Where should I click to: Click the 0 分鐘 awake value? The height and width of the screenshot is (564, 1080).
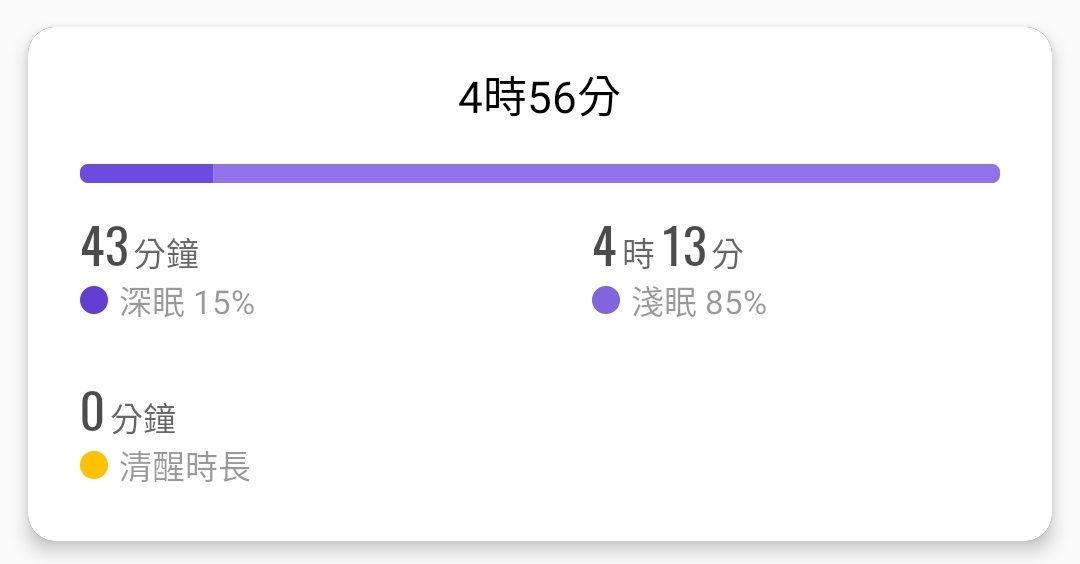pyautogui.click(x=128, y=412)
